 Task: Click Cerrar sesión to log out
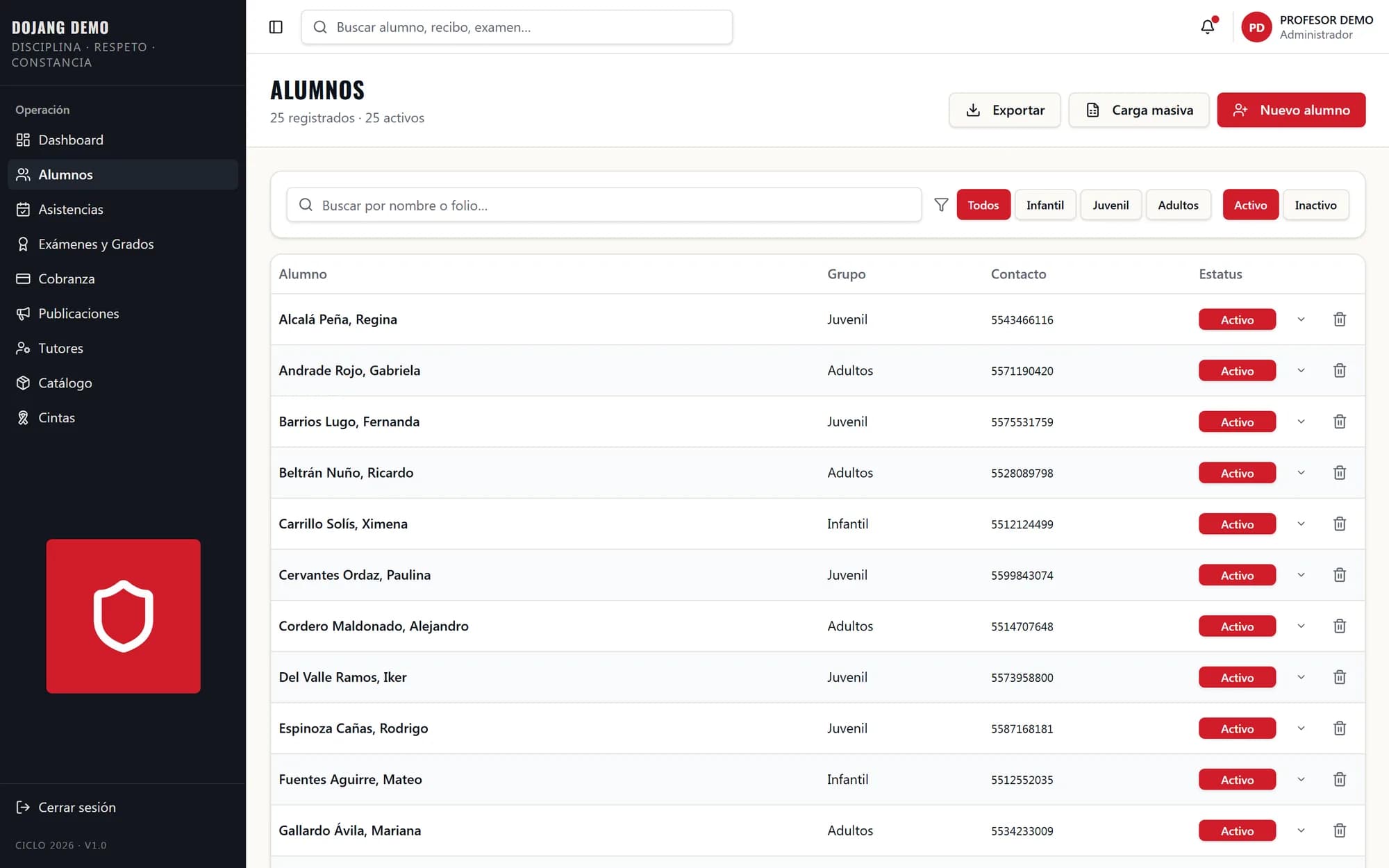point(123,807)
